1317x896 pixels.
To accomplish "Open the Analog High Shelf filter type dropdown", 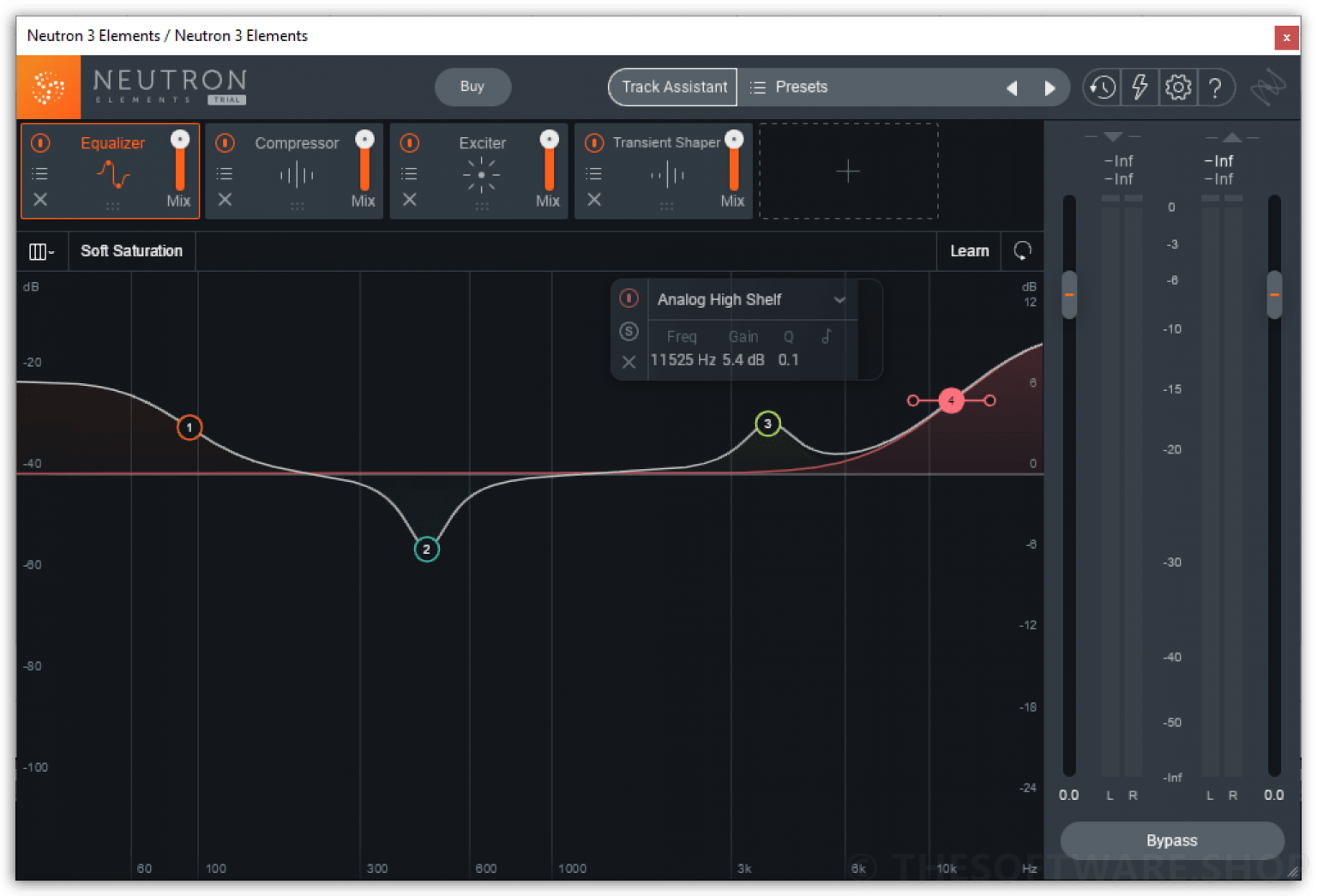I will click(x=752, y=299).
